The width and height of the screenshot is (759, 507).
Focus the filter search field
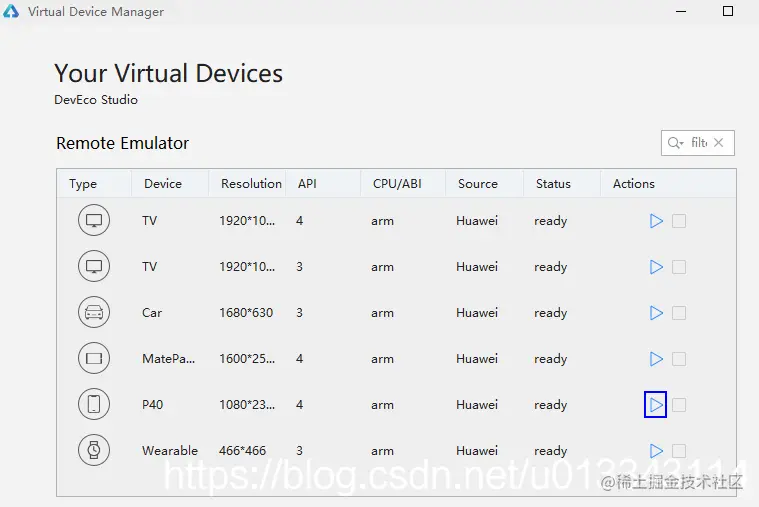(x=698, y=143)
